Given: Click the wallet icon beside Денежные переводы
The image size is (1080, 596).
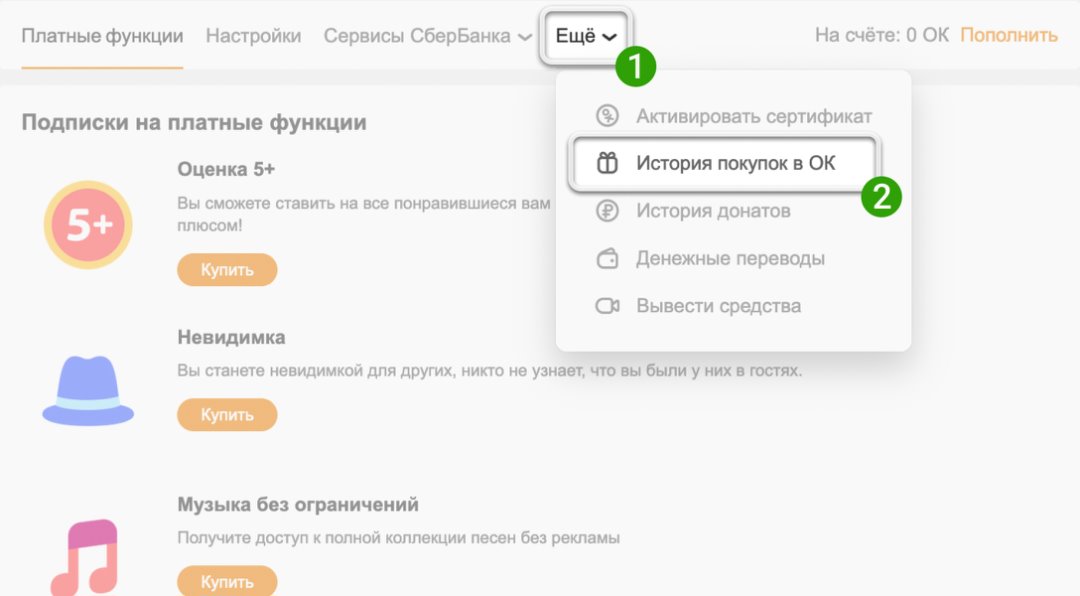Looking at the screenshot, I should (607, 259).
